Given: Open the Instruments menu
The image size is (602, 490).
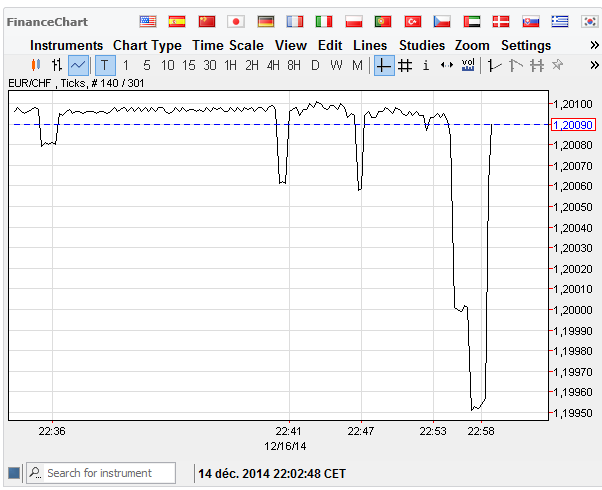Looking at the screenshot, I should (x=66, y=45).
